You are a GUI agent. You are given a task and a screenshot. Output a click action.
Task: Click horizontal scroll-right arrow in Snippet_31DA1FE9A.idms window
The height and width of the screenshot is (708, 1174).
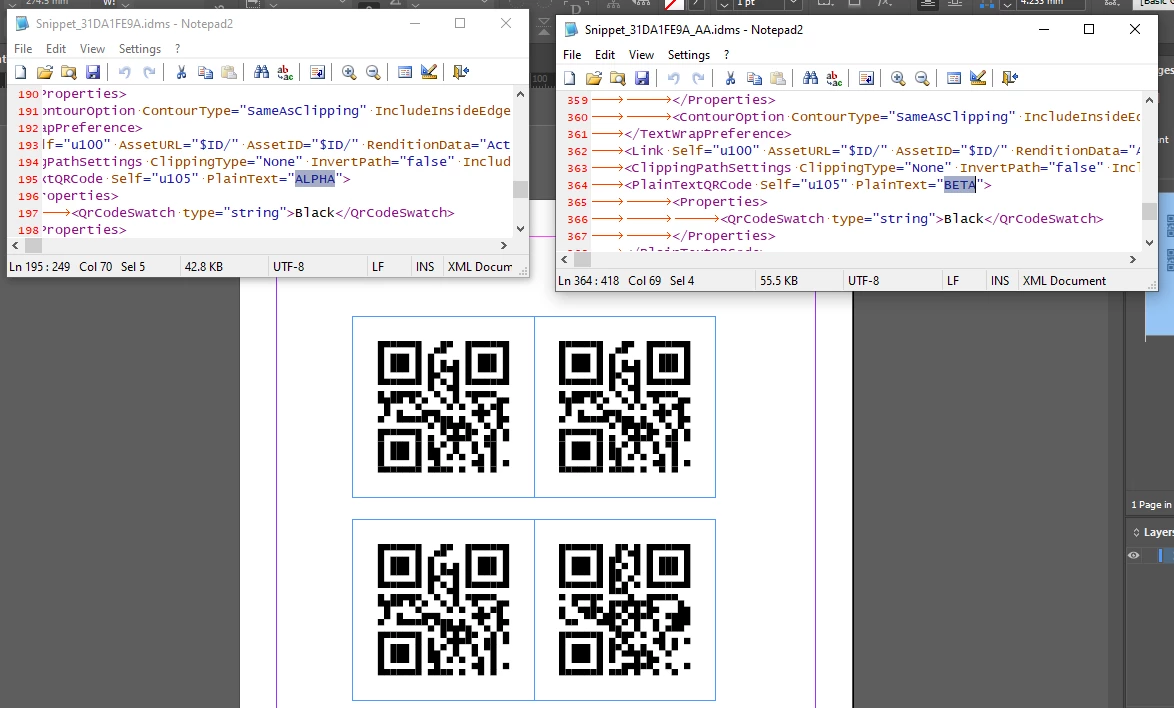[x=503, y=245]
